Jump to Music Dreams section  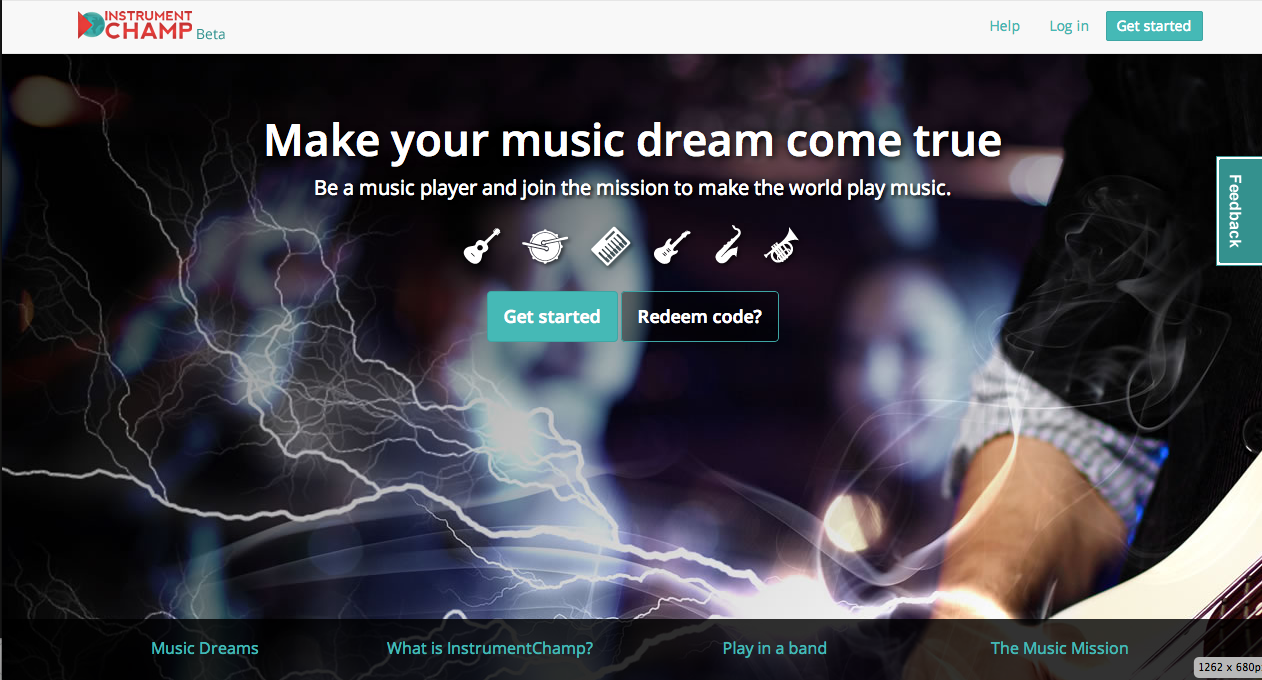coord(205,648)
